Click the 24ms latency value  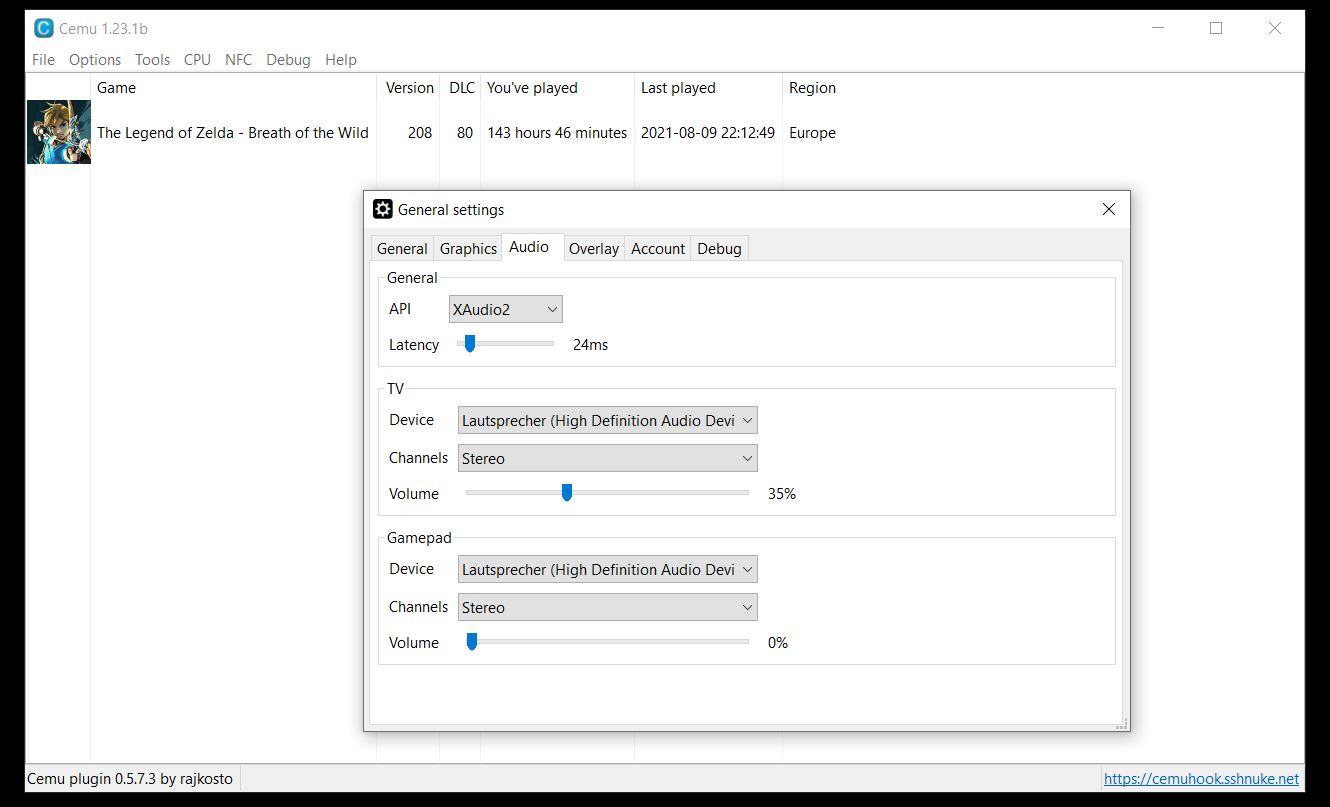click(x=590, y=344)
